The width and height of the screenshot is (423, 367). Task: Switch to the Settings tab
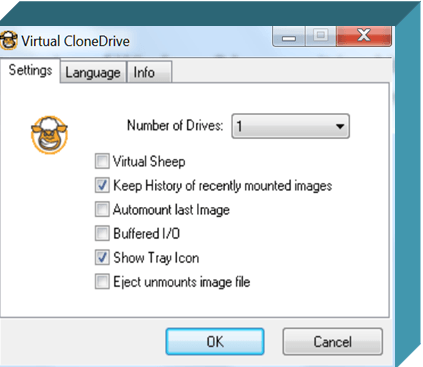click(30, 70)
